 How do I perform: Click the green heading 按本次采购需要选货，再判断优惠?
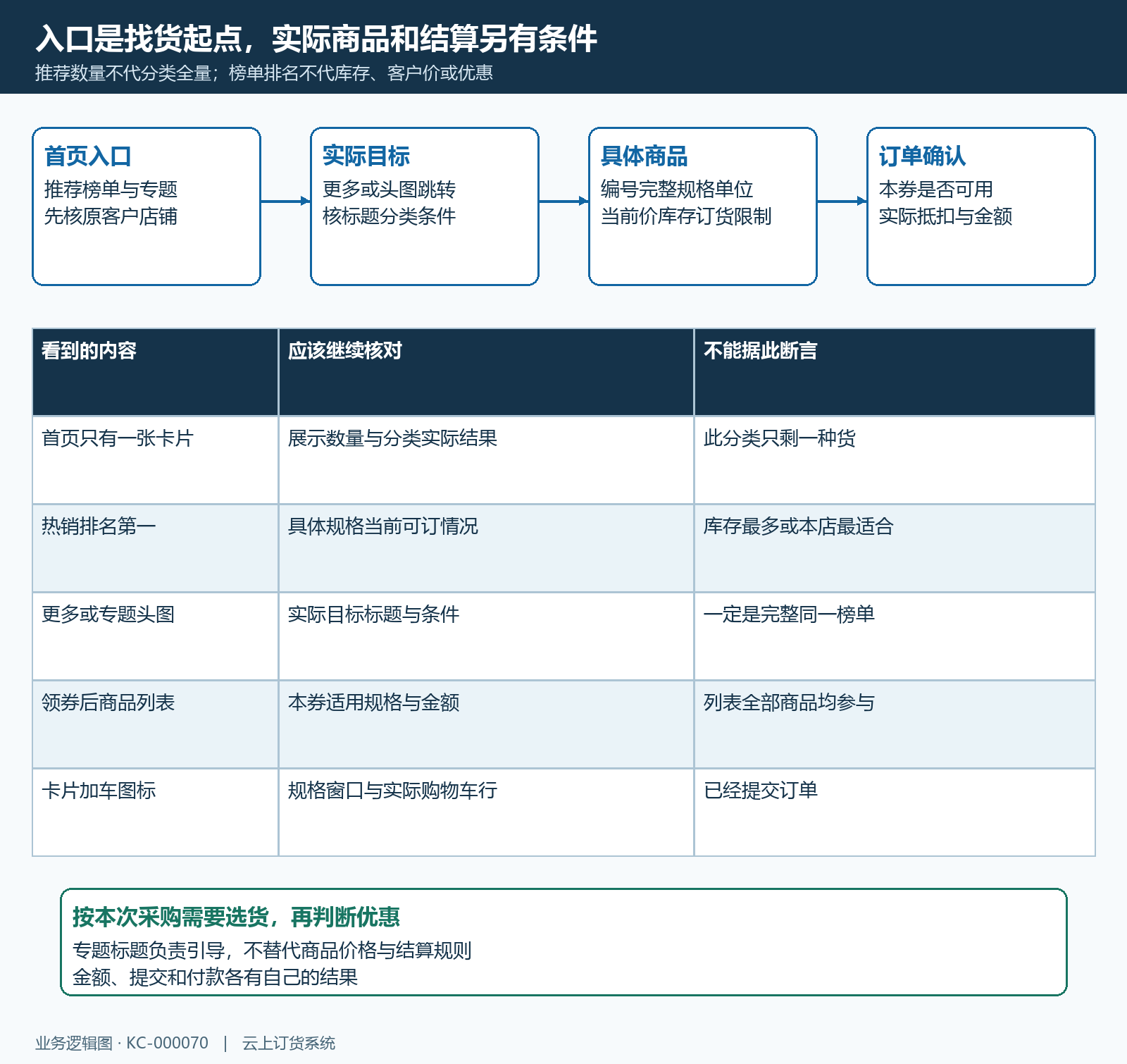point(236,917)
